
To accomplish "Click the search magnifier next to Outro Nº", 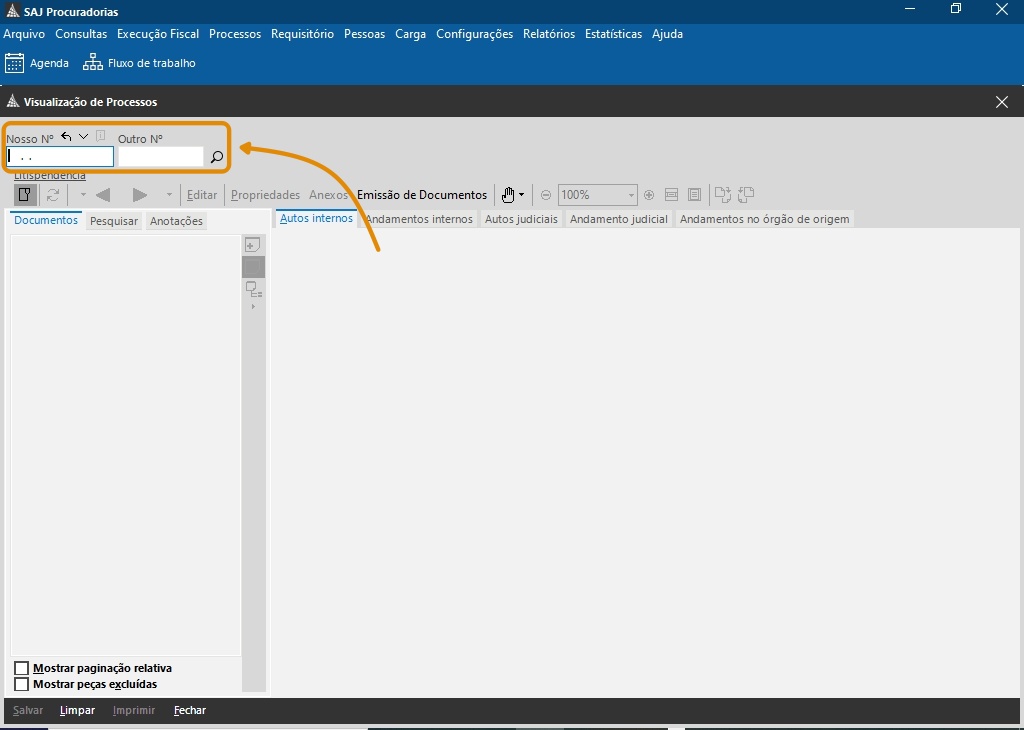I will pos(216,157).
